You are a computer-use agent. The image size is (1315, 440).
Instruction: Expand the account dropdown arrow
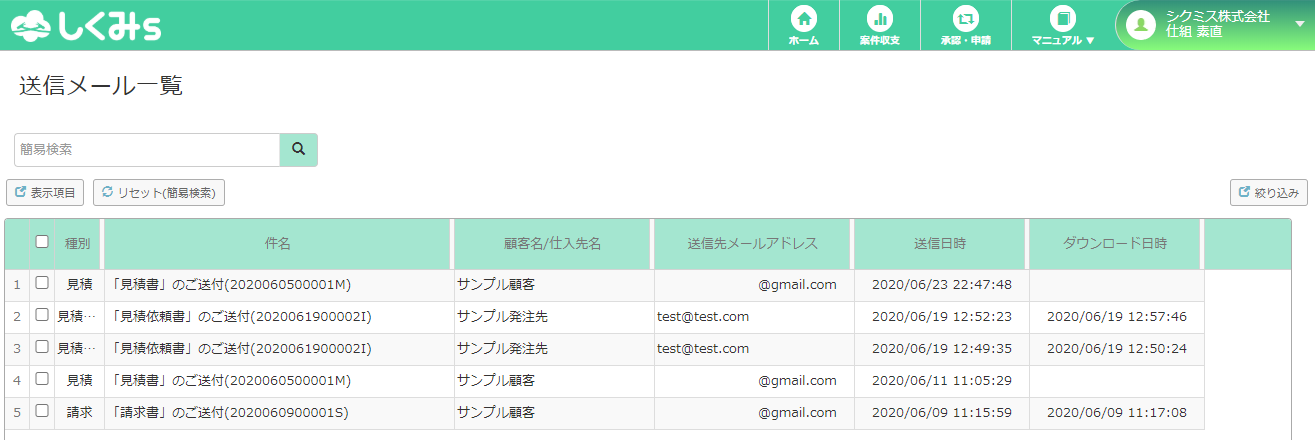click(1299, 25)
